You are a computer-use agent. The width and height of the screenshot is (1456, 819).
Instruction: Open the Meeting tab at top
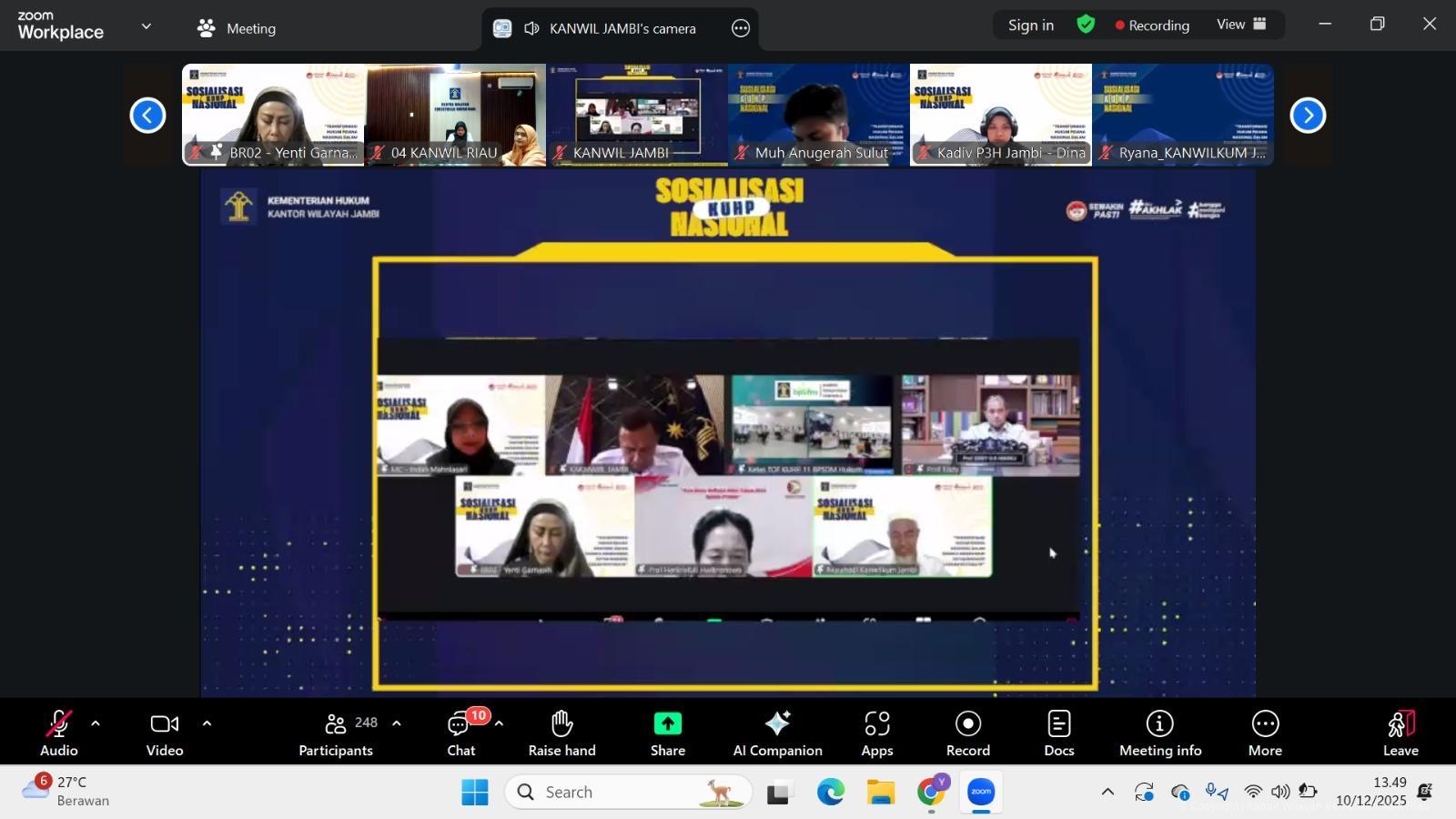click(237, 28)
